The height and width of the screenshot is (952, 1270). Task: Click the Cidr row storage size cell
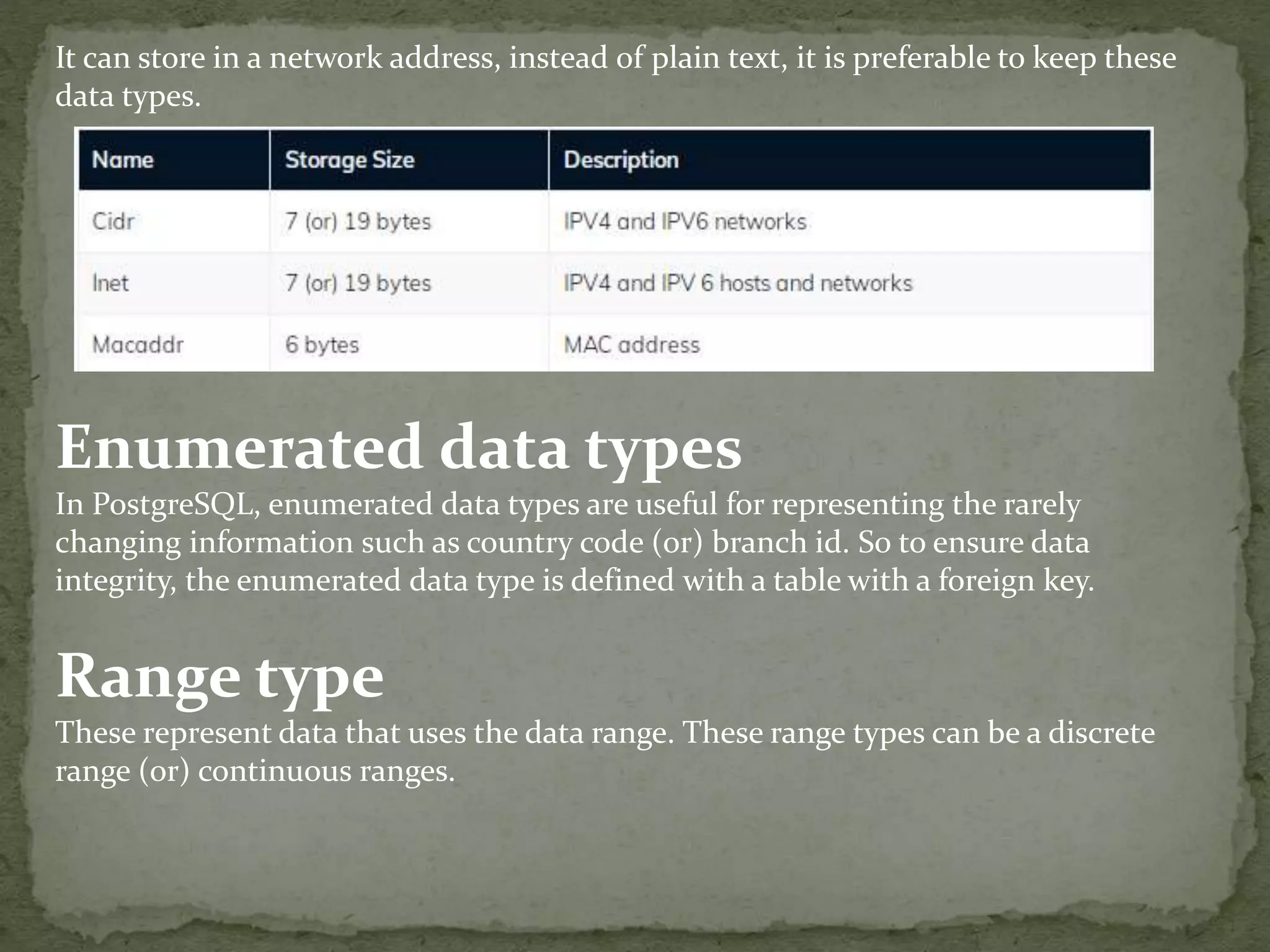409,221
